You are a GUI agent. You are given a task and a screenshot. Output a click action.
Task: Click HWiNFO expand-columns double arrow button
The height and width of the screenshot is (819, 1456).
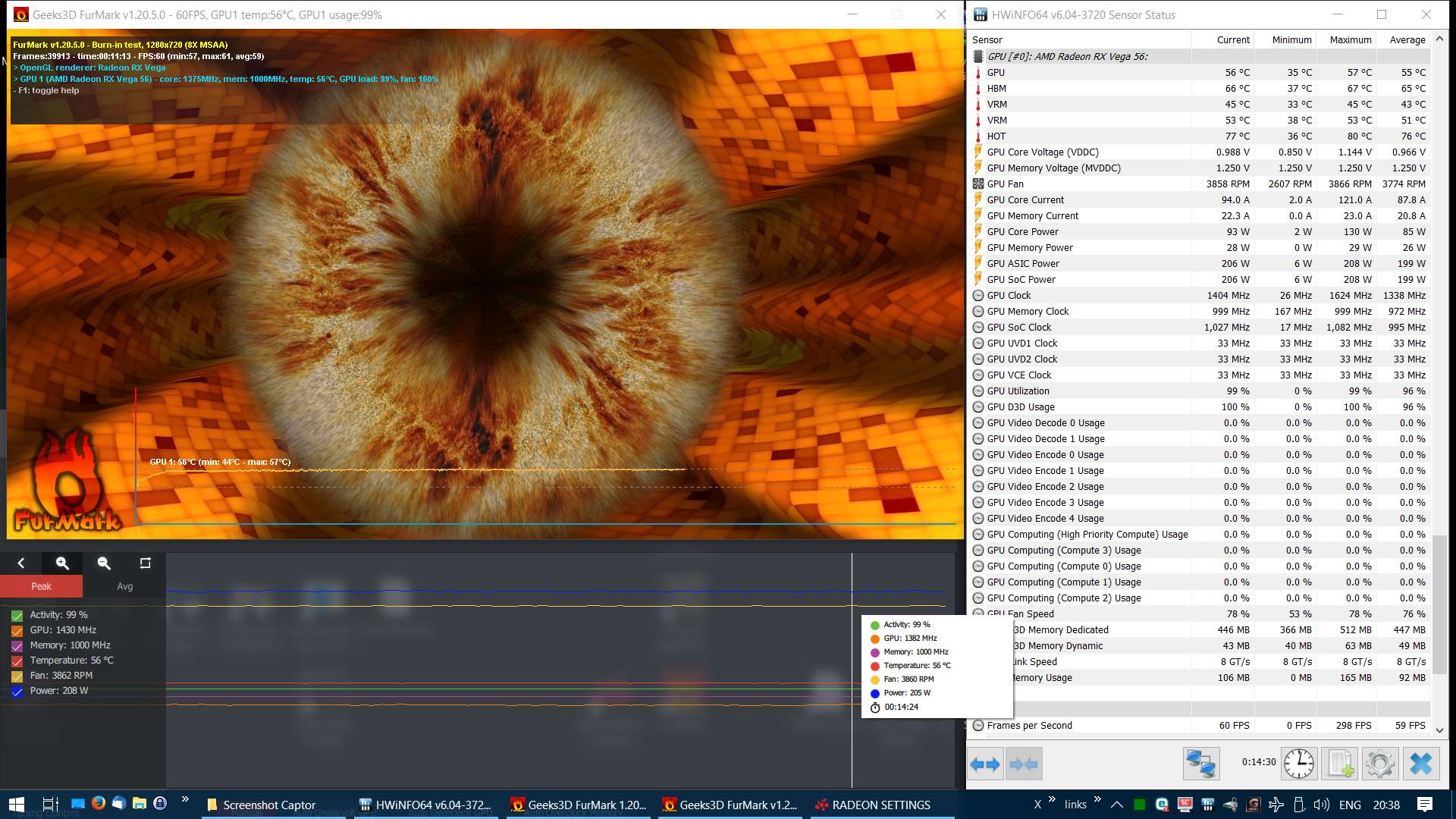click(985, 764)
